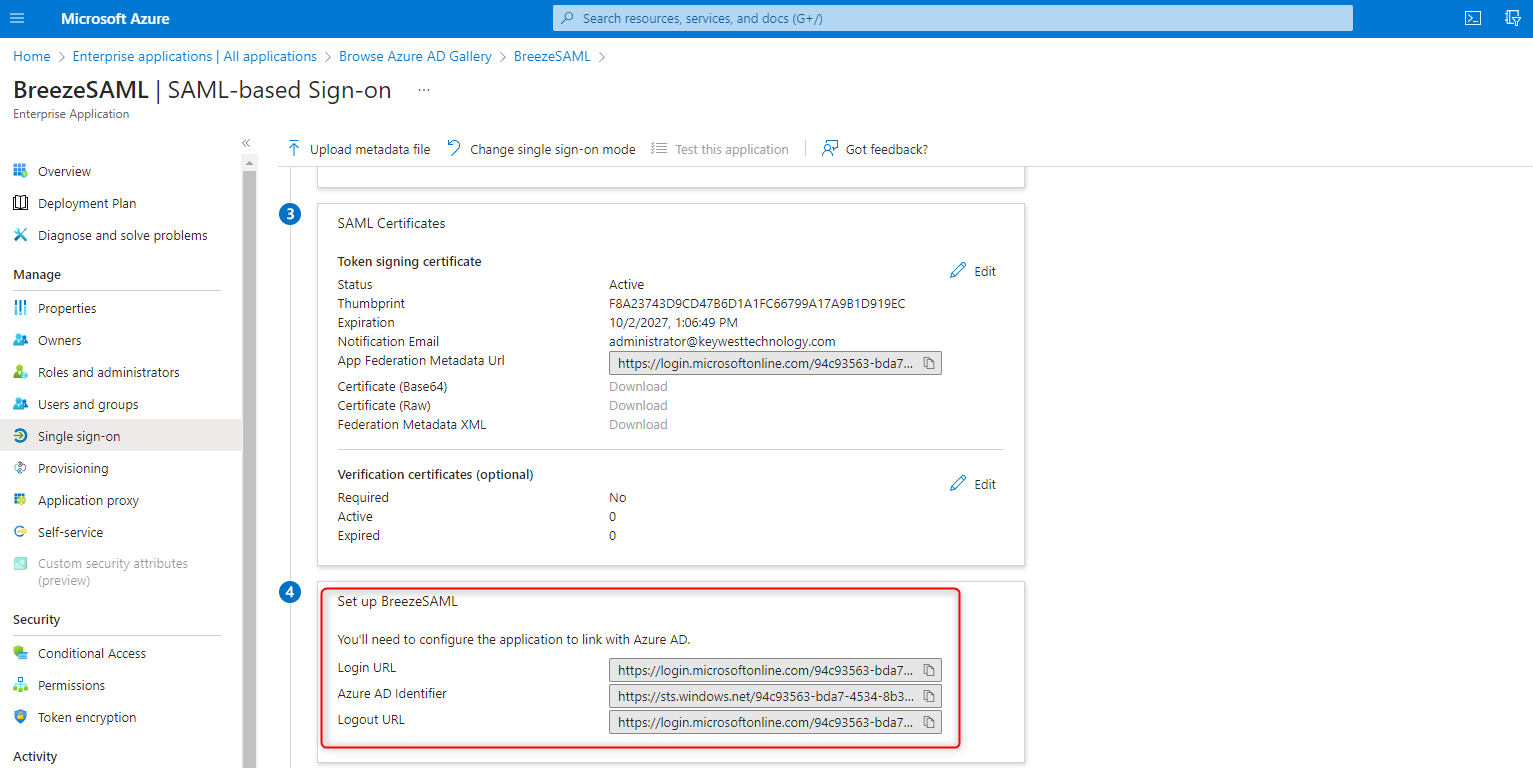The height and width of the screenshot is (768, 1533).
Task: Copy the Logout URL to clipboard
Action: pyautogui.click(x=929, y=722)
